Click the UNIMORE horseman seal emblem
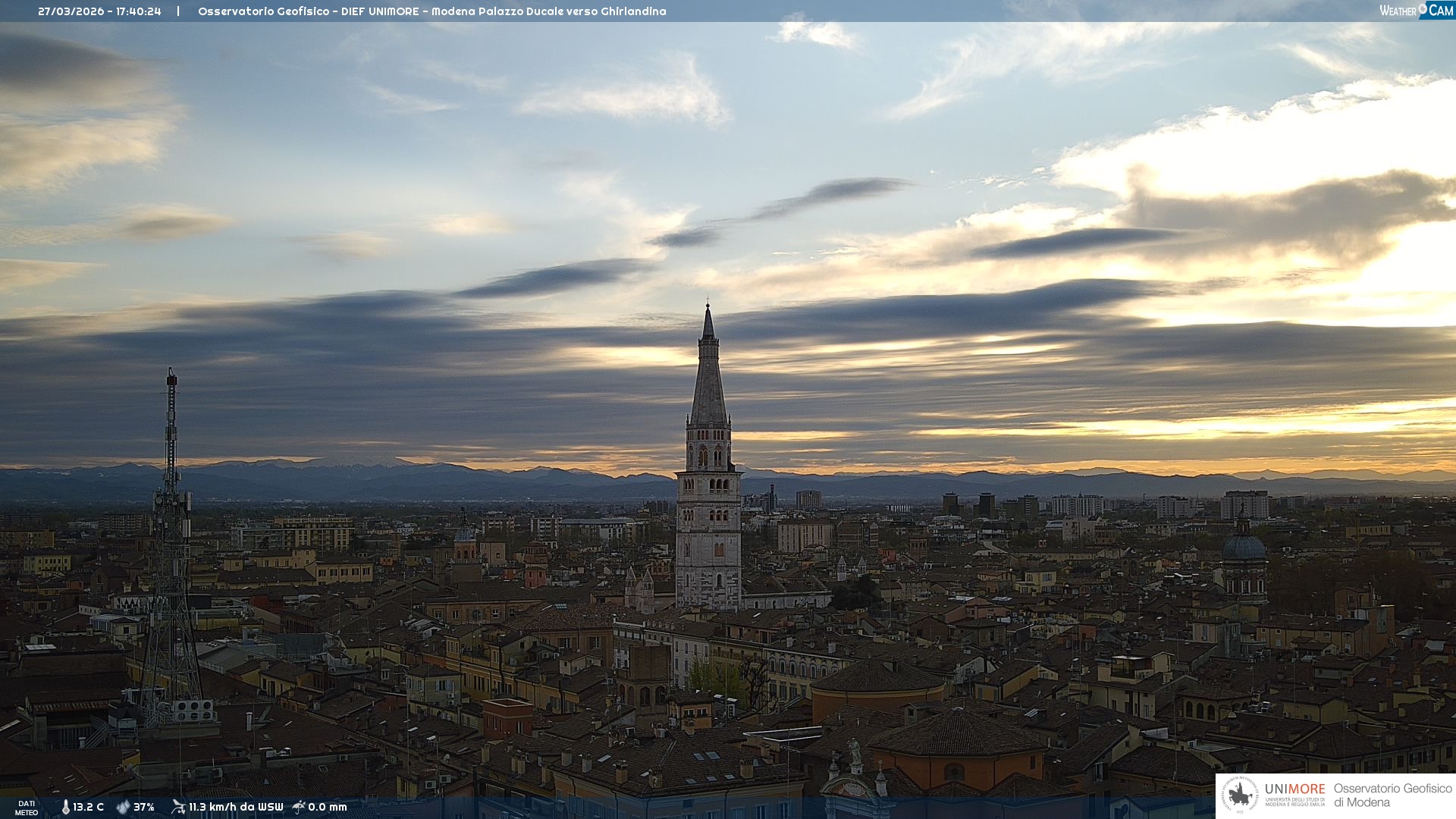 (x=1240, y=795)
